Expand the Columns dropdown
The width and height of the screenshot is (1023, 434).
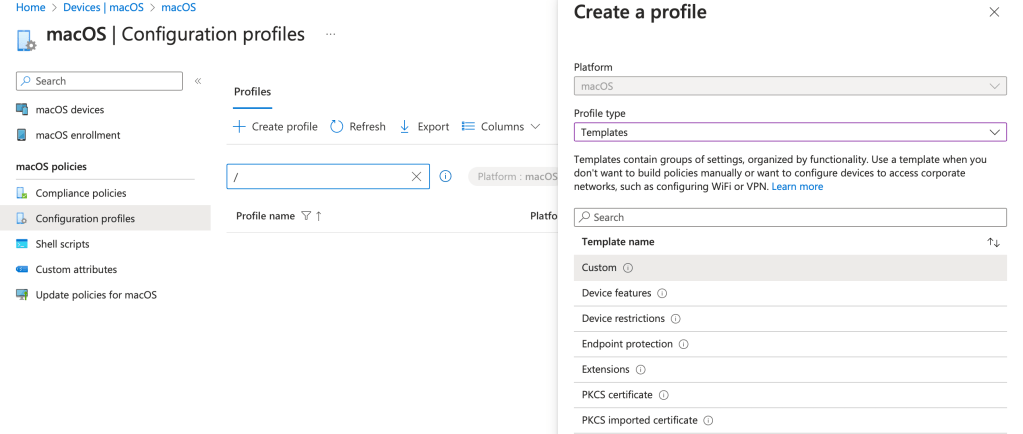501,127
